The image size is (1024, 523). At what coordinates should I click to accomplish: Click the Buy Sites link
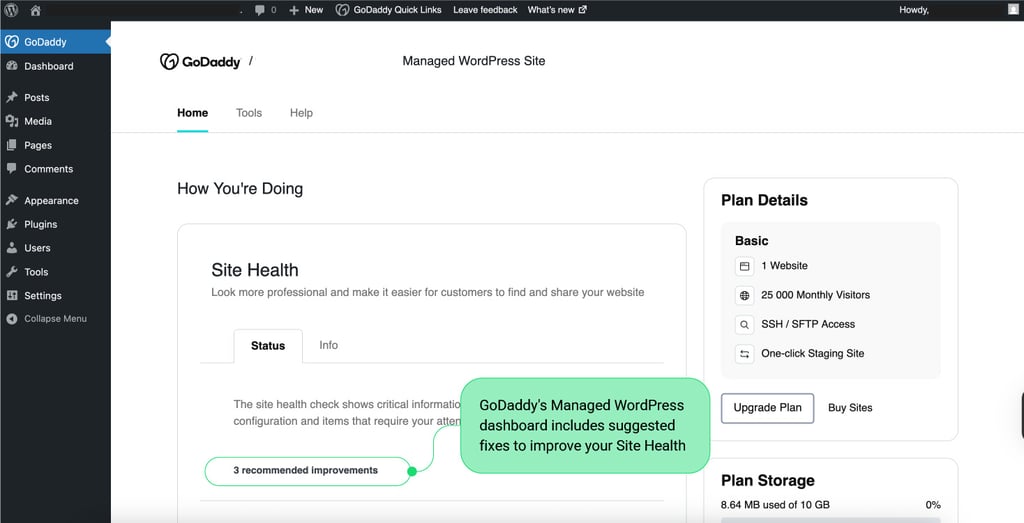[850, 408]
